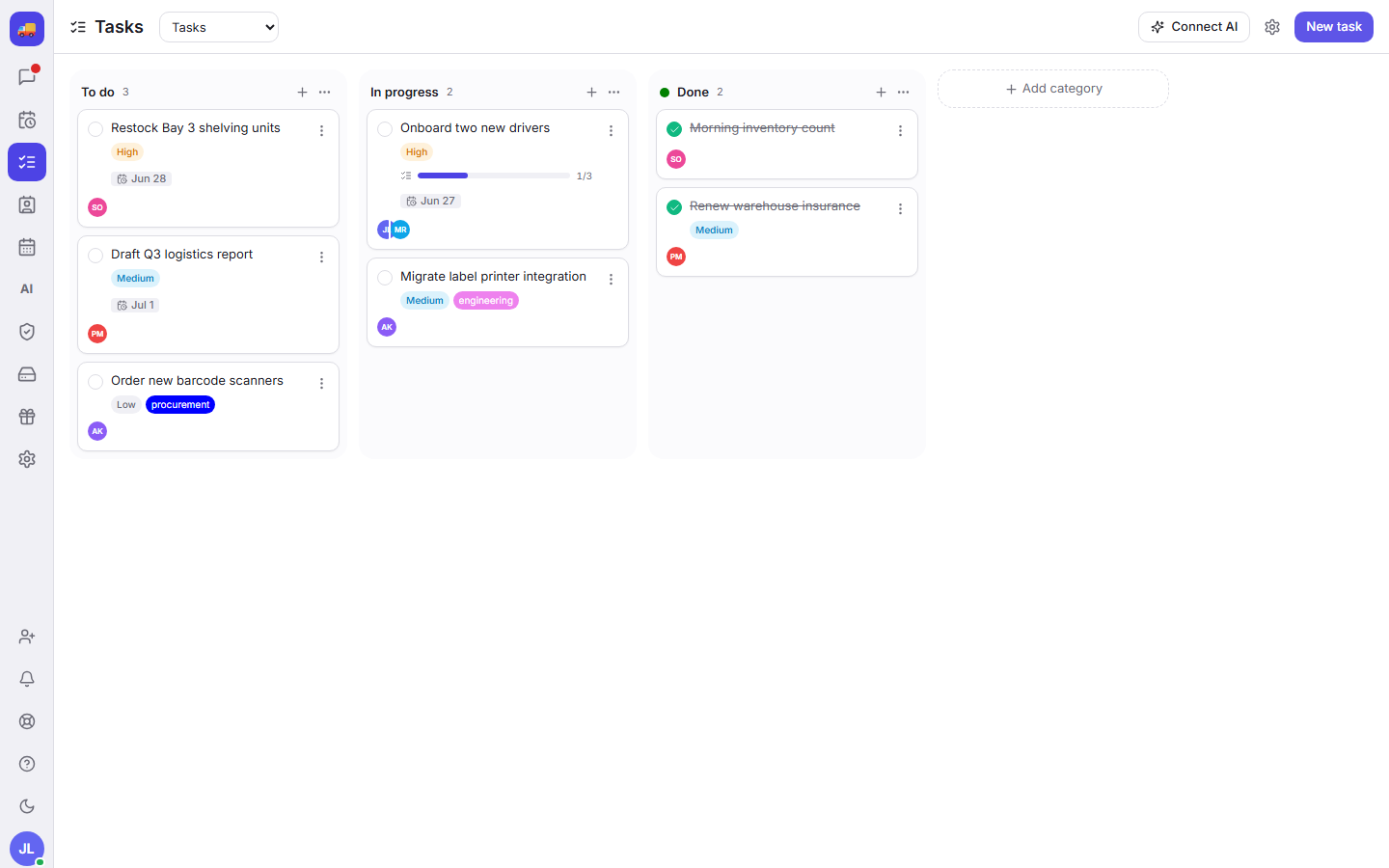The width and height of the screenshot is (1389, 868).
Task: Open notifications bell icon
Action: tap(27, 679)
